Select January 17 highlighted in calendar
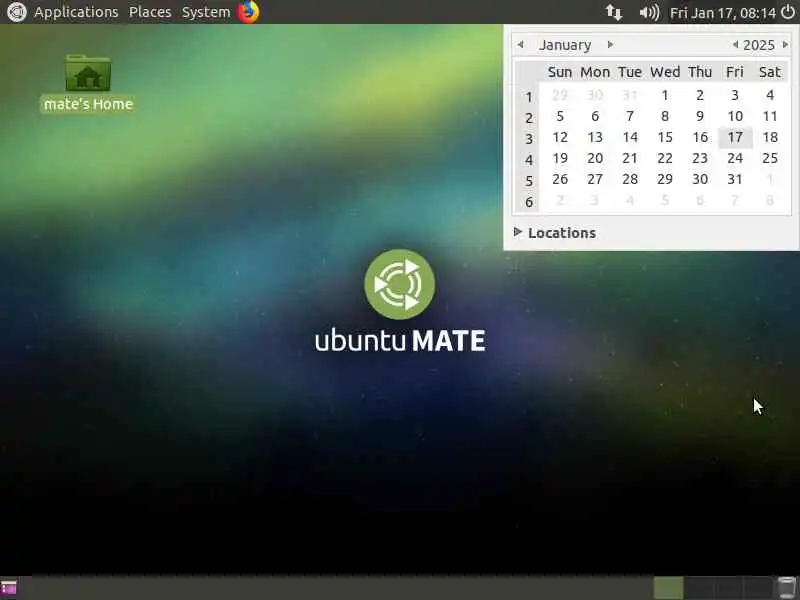Image resolution: width=800 pixels, height=600 pixels. (735, 137)
